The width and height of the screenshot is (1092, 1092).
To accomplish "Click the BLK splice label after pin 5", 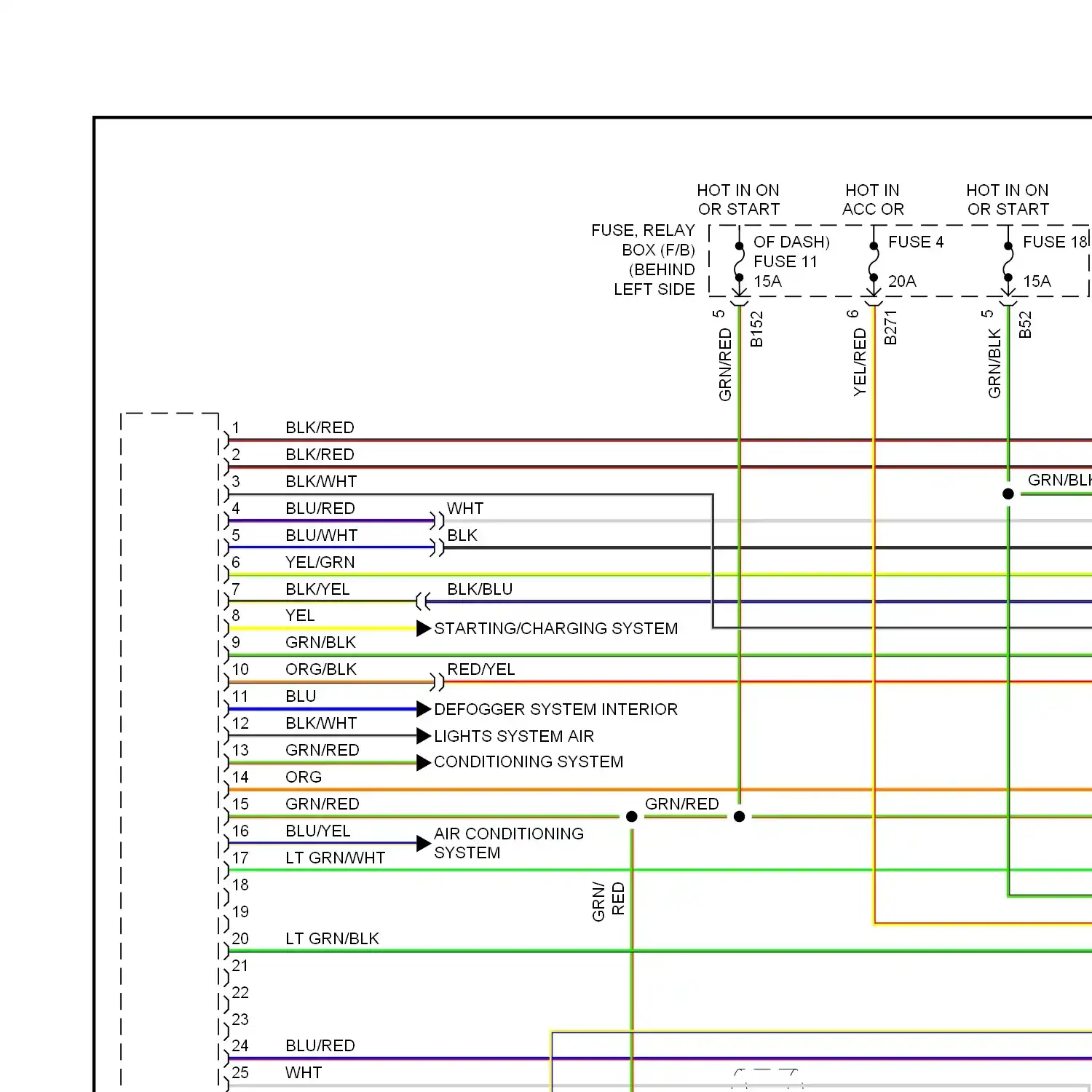I will pyautogui.click(x=462, y=535).
